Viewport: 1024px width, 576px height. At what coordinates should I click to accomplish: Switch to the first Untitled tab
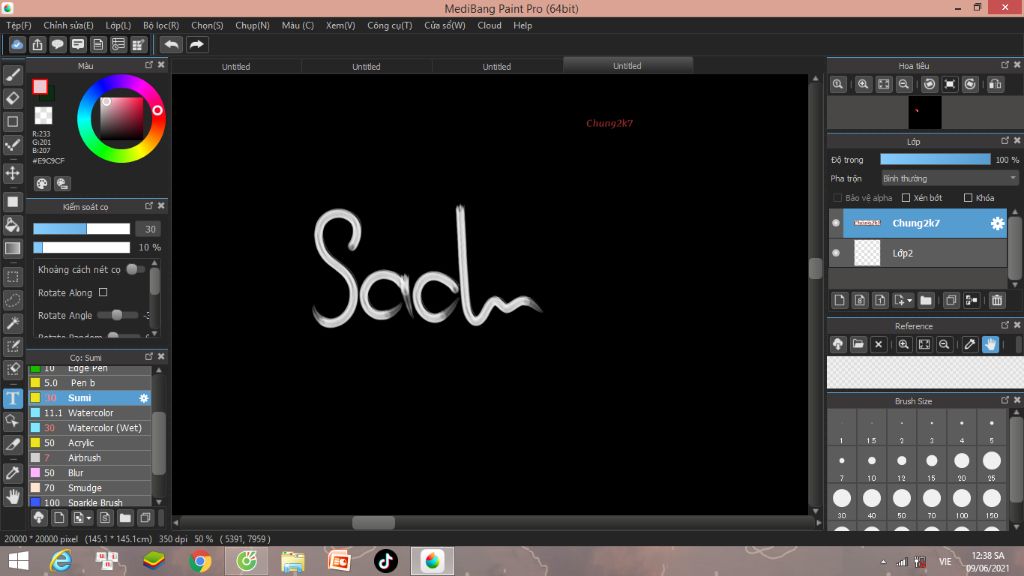[236, 66]
